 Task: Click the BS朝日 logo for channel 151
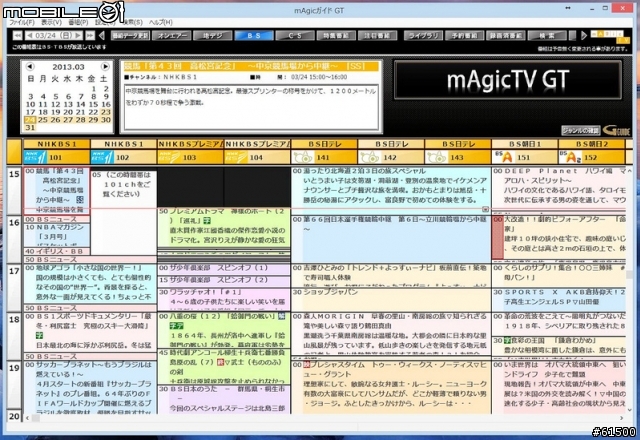point(504,157)
